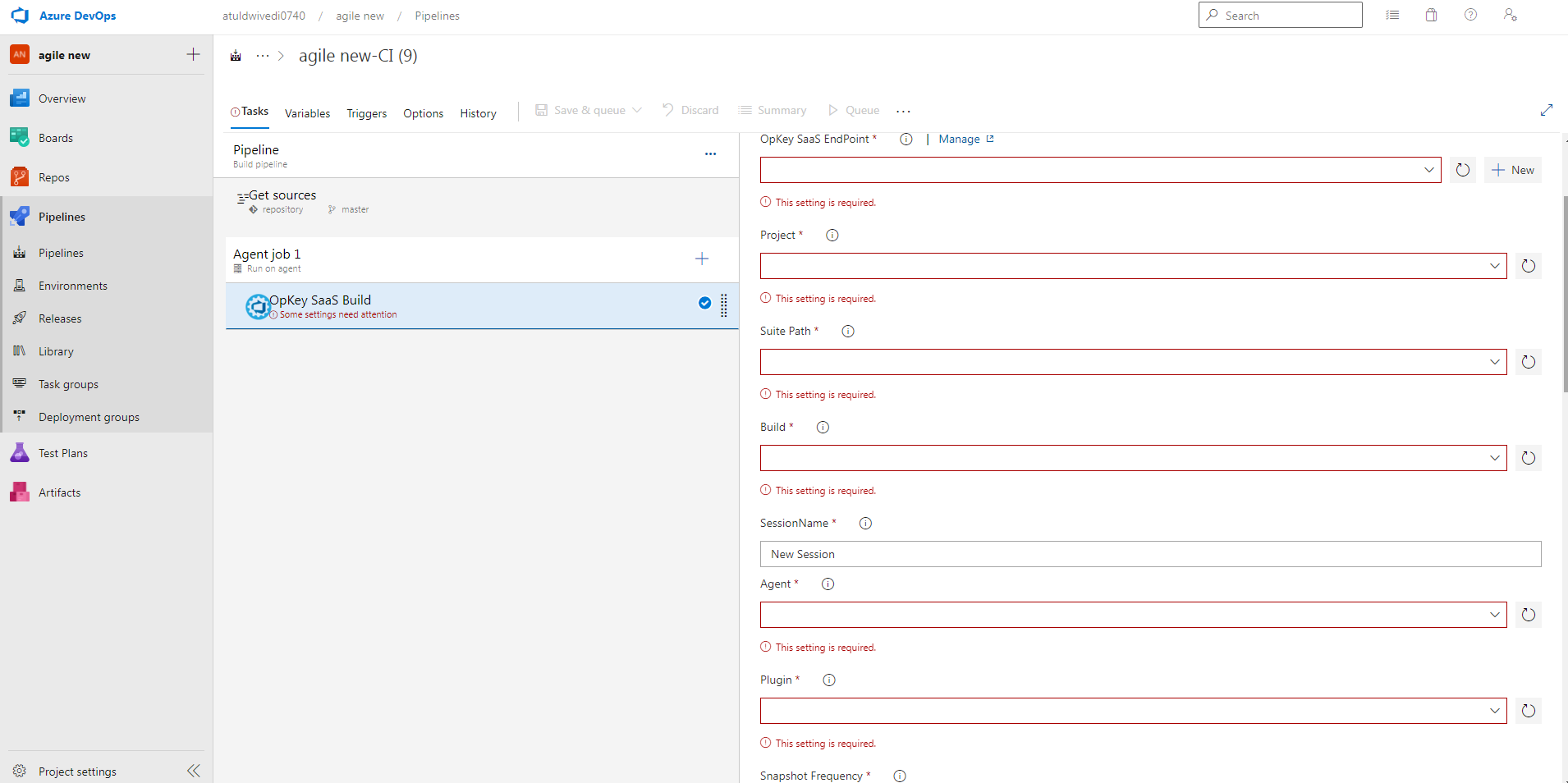Screen dimensions: 1568x783
Task: Refresh the OpKey SaaS EndPoint list
Action: pyautogui.click(x=1462, y=170)
